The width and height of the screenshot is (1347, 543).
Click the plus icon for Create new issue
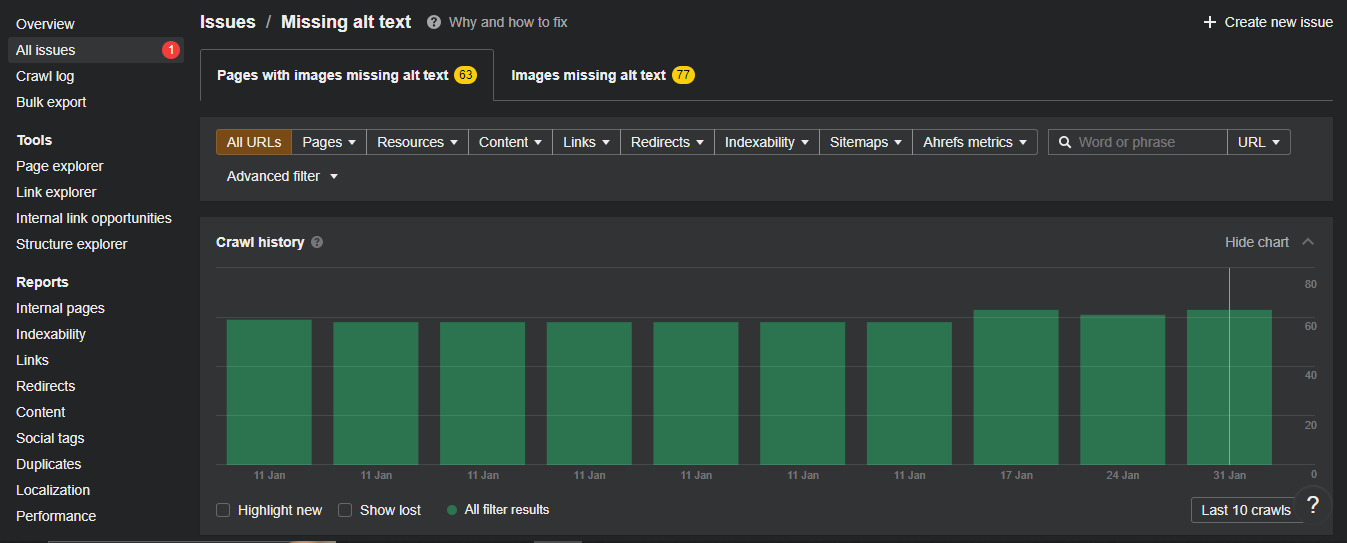(1210, 22)
